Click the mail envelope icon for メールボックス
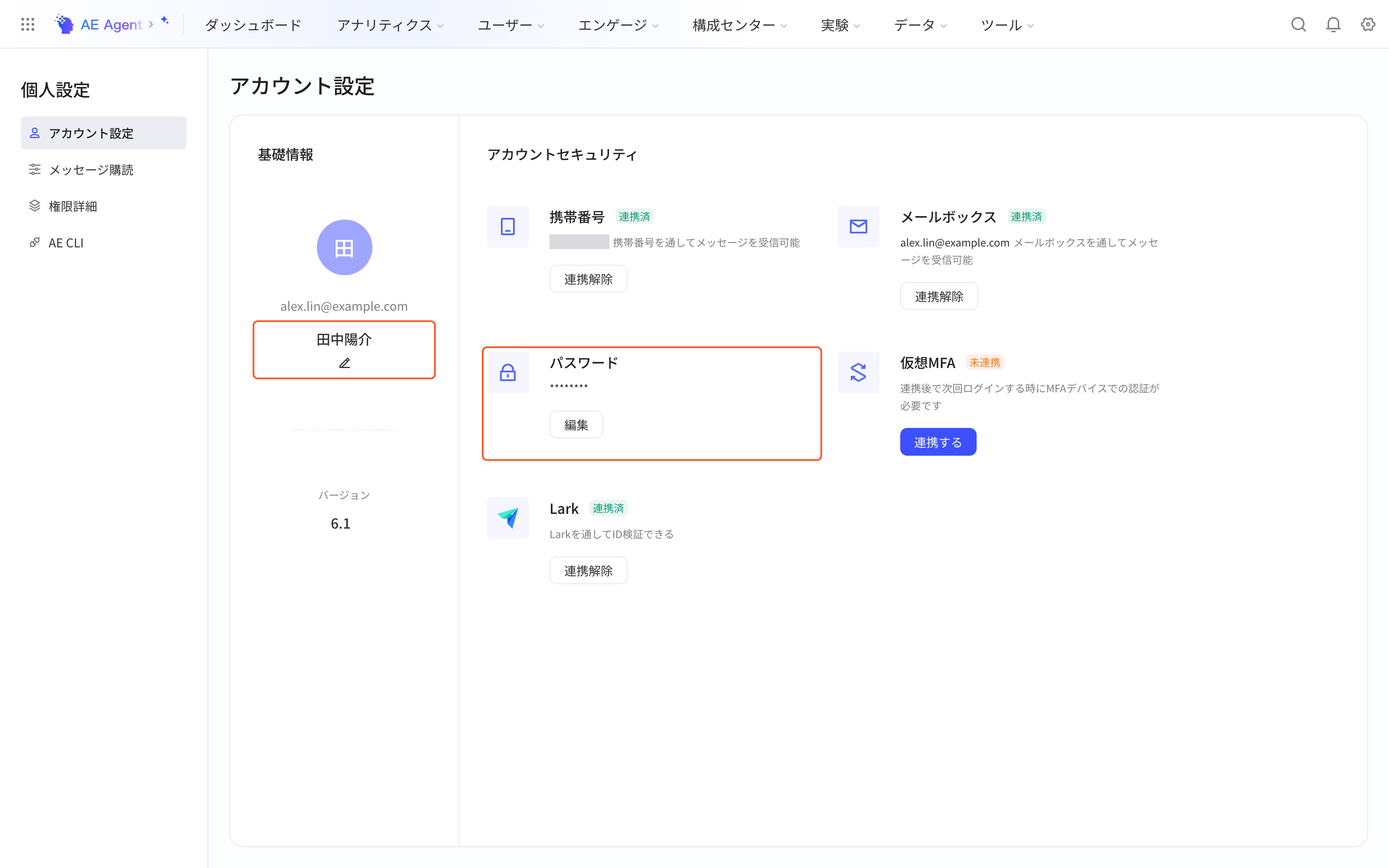Image resolution: width=1389 pixels, height=868 pixels. [858, 226]
